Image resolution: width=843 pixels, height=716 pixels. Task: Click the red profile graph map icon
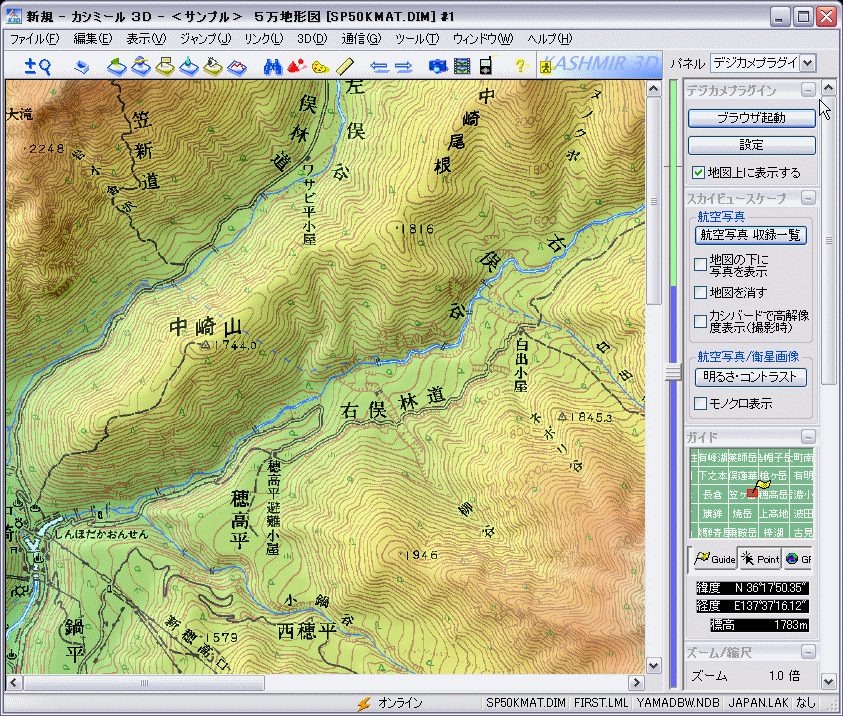click(237, 67)
